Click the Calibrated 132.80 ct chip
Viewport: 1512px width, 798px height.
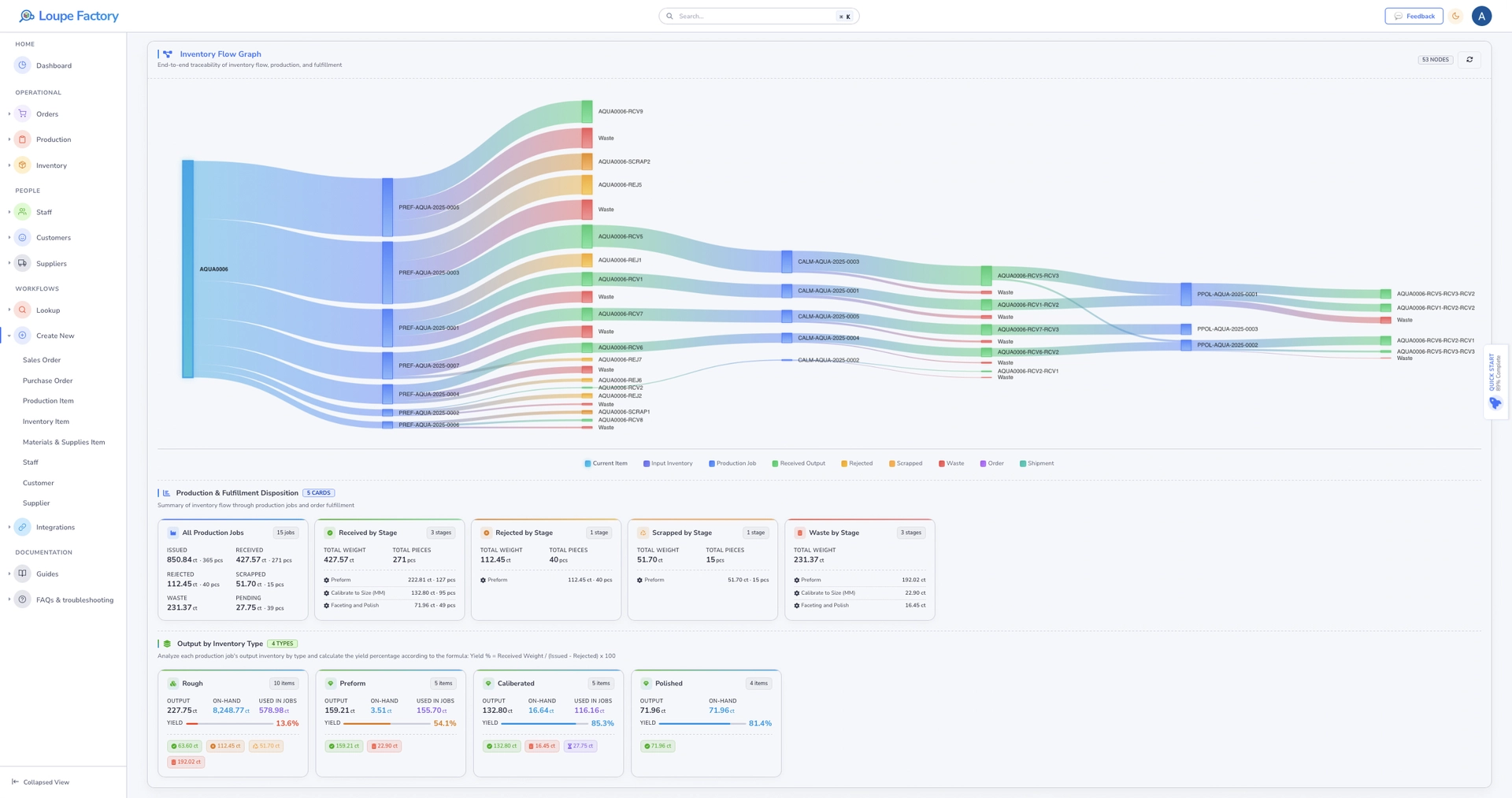[x=501, y=746]
